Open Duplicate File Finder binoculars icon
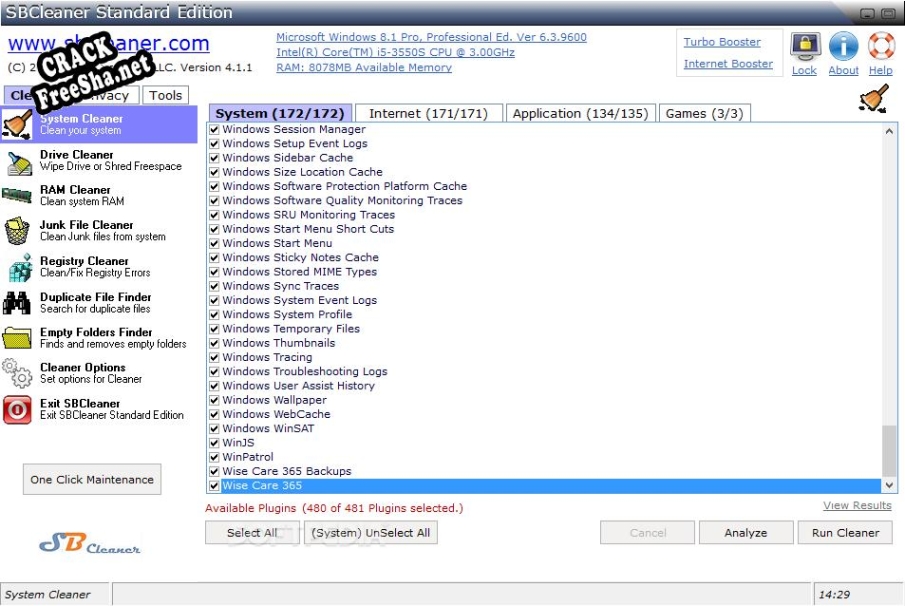905x606 pixels. [17, 303]
